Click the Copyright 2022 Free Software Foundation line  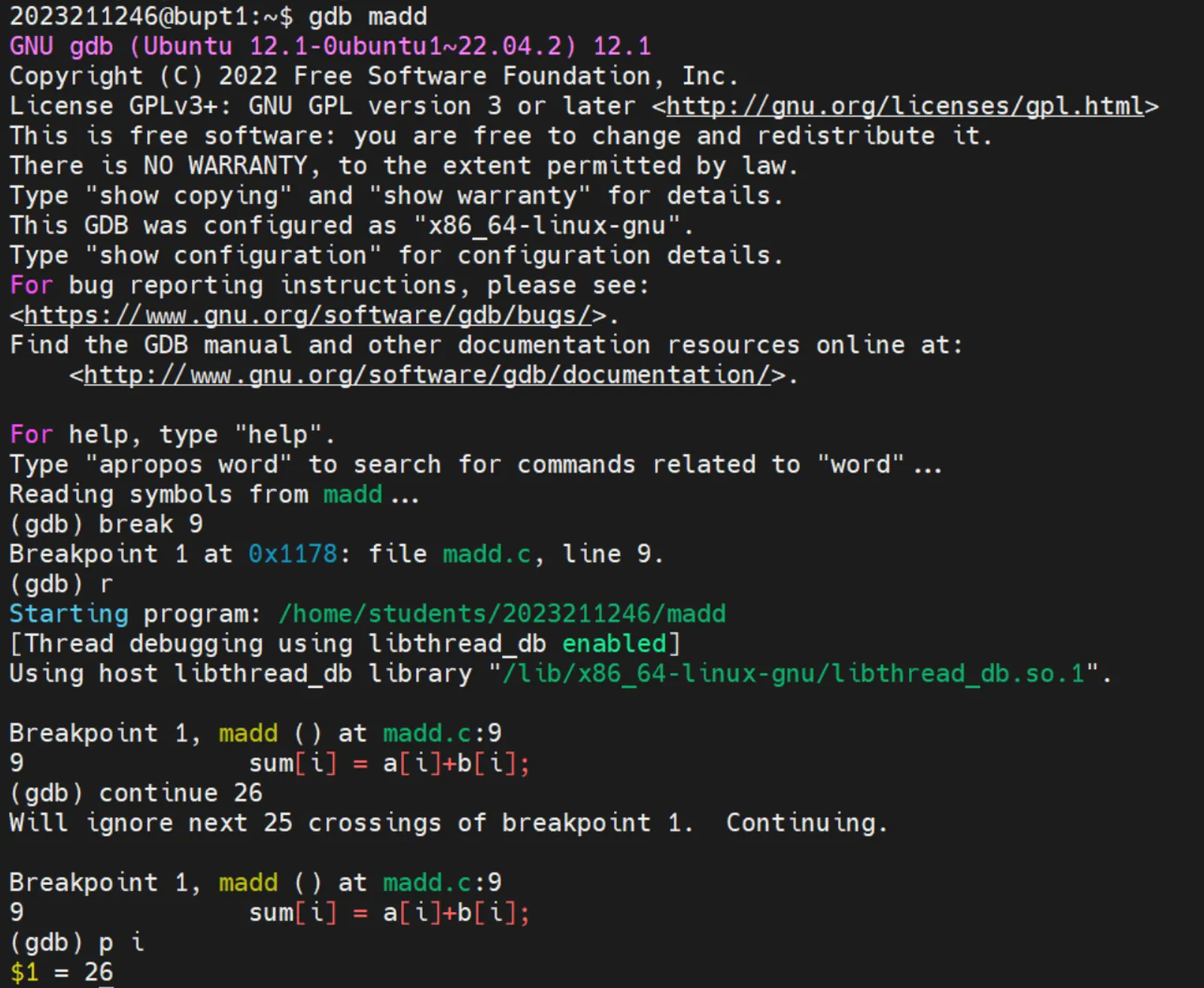click(x=373, y=76)
